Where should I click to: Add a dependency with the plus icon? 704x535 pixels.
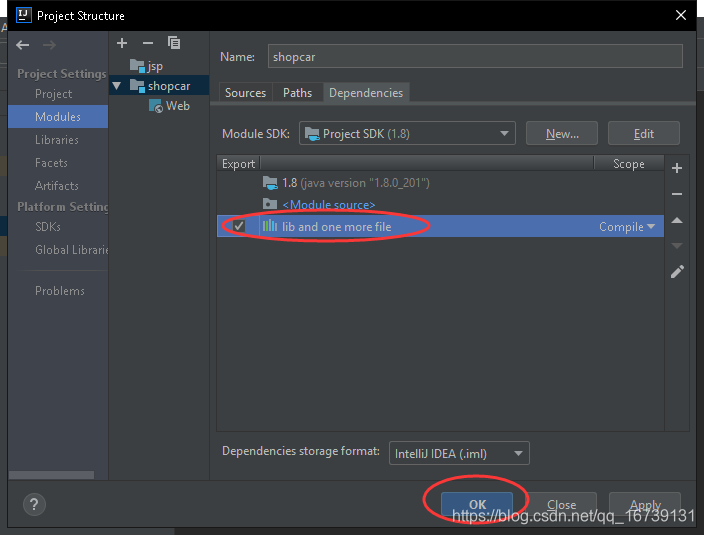pyautogui.click(x=677, y=168)
